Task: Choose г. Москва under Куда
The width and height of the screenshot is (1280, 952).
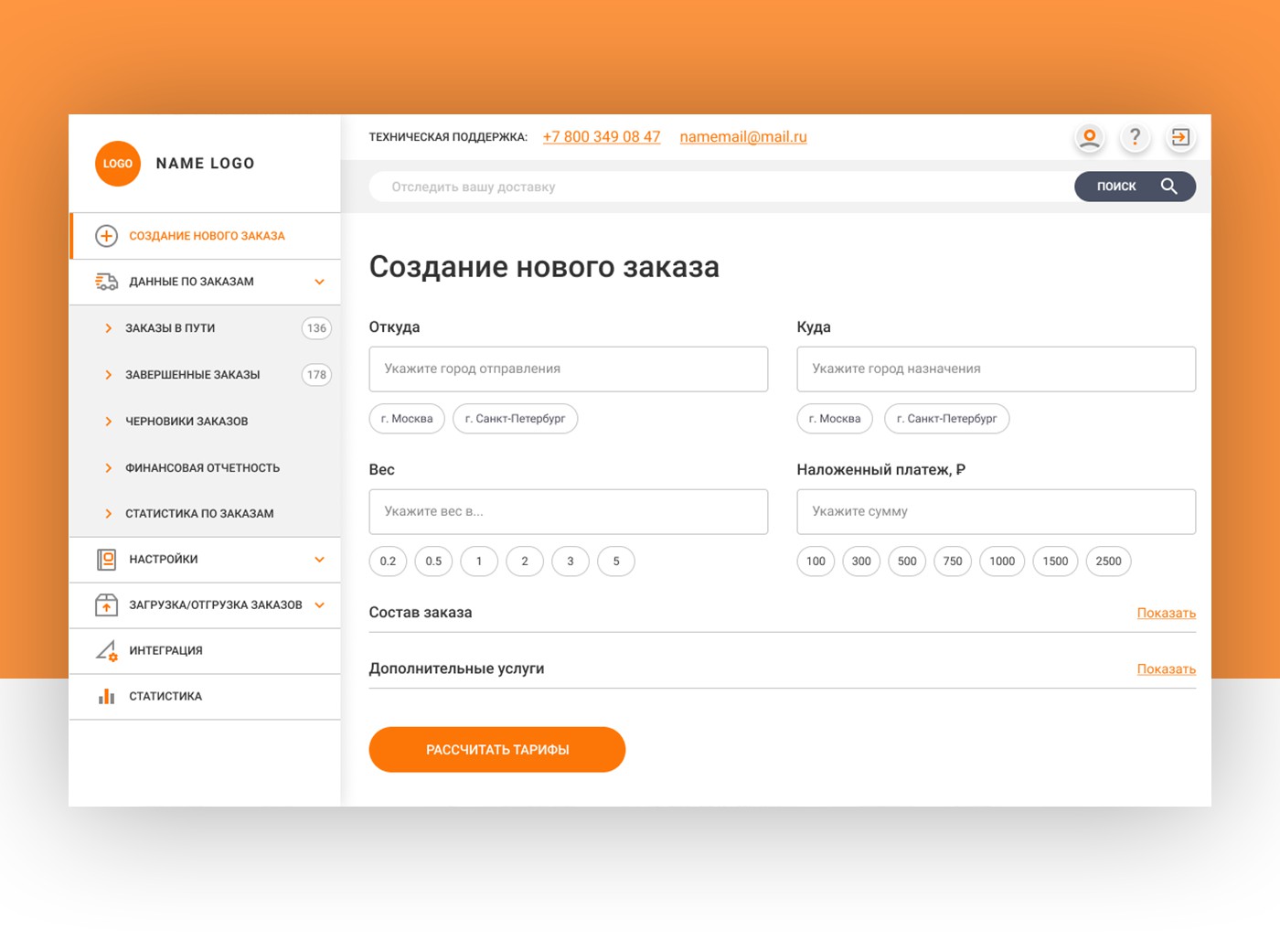Action: (835, 419)
